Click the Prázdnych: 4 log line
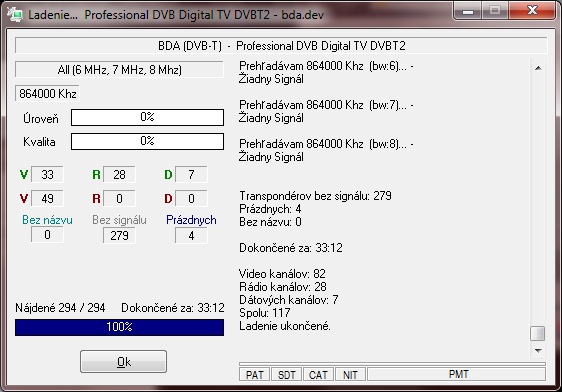Image resolution: width=562 pixels, height=392 pixels. [x=270, y=209]
